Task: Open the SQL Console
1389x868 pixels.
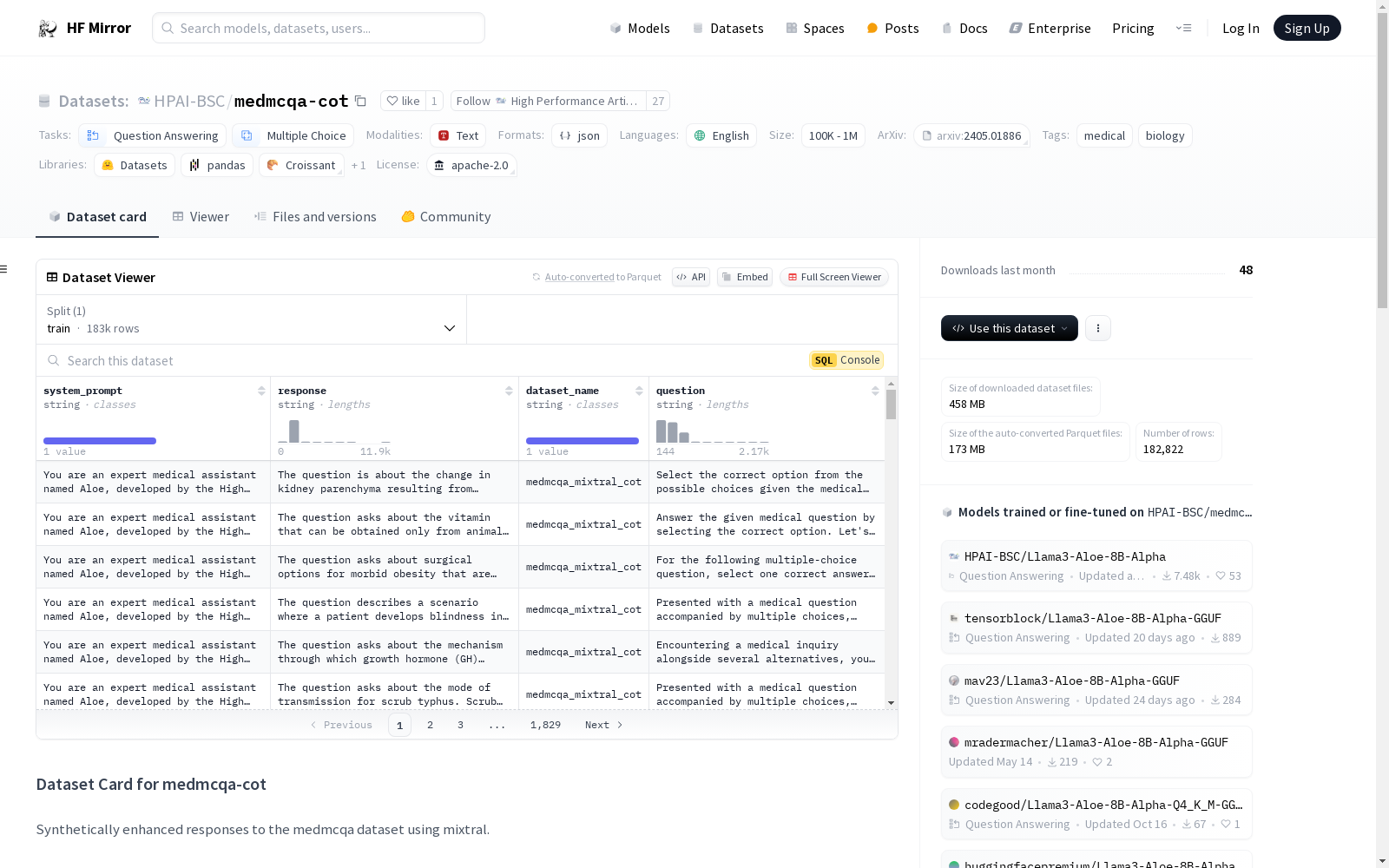Action: click(846, 360)
